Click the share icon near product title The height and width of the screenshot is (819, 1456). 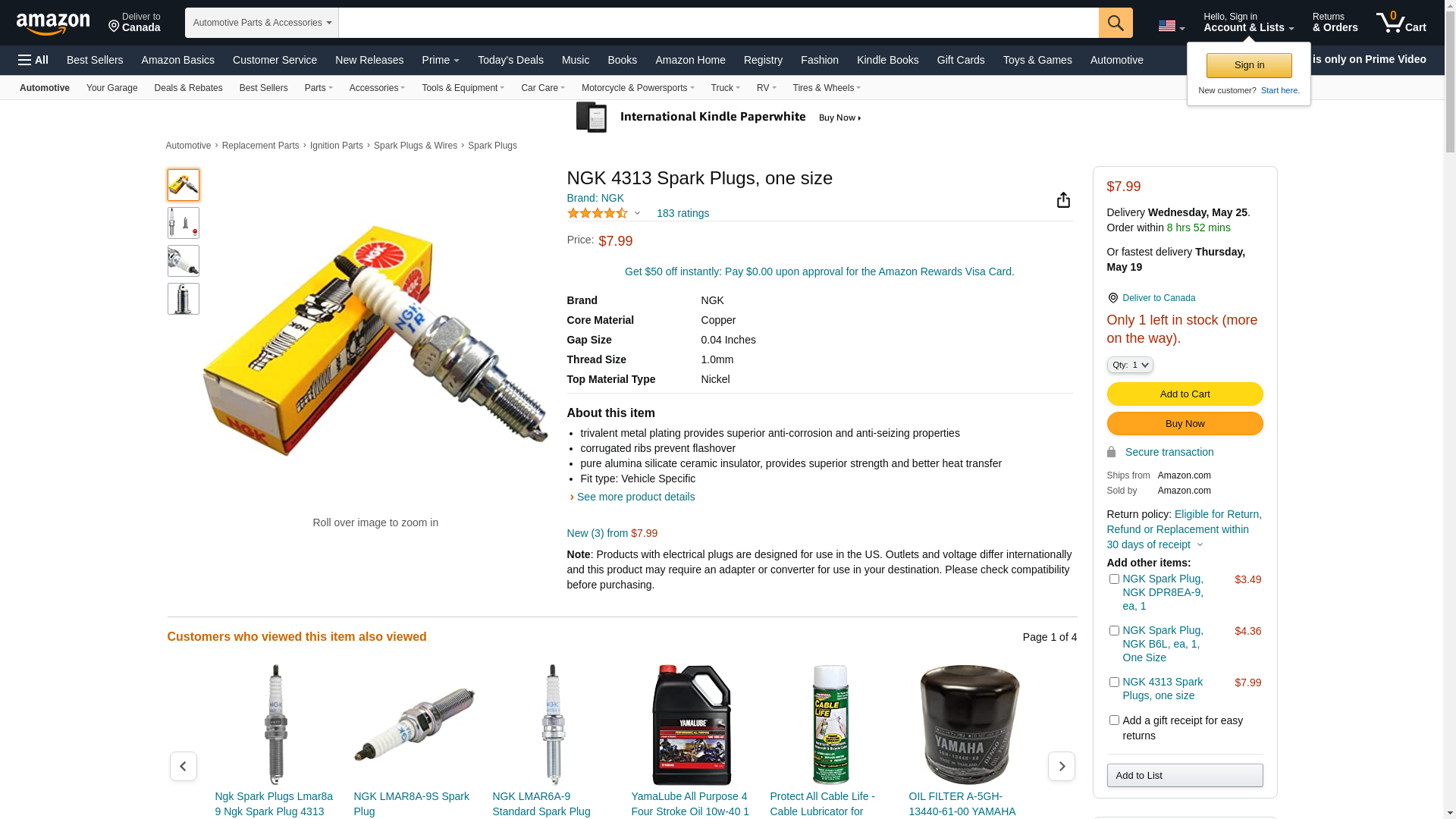pyautogui.click(x=1063, y=199)
